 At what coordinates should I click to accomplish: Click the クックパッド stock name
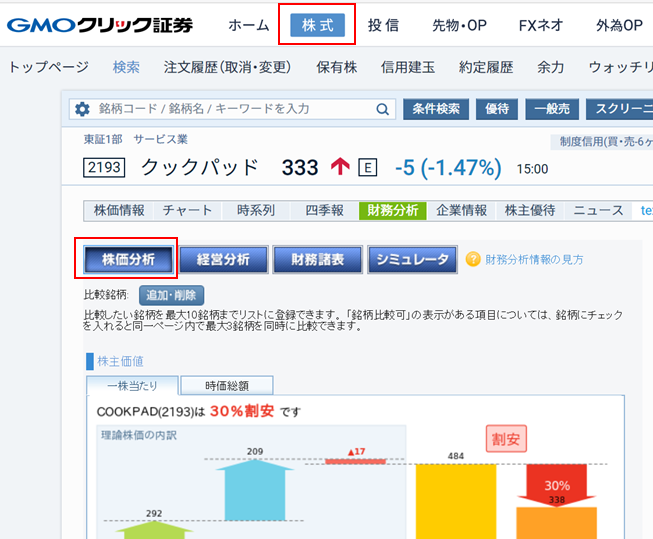[199, 167]
